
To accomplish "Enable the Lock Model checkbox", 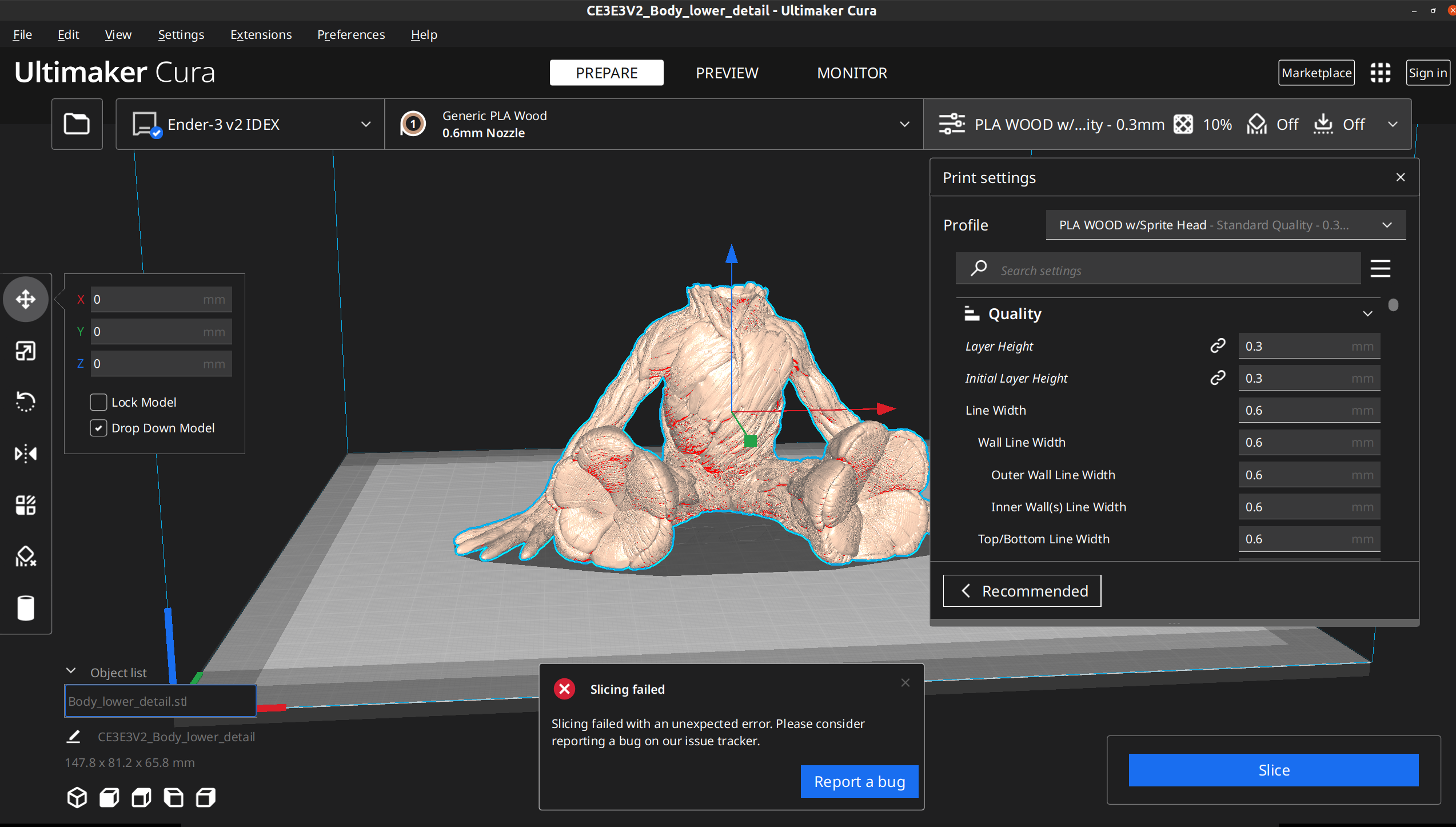I will pos(98,402).
